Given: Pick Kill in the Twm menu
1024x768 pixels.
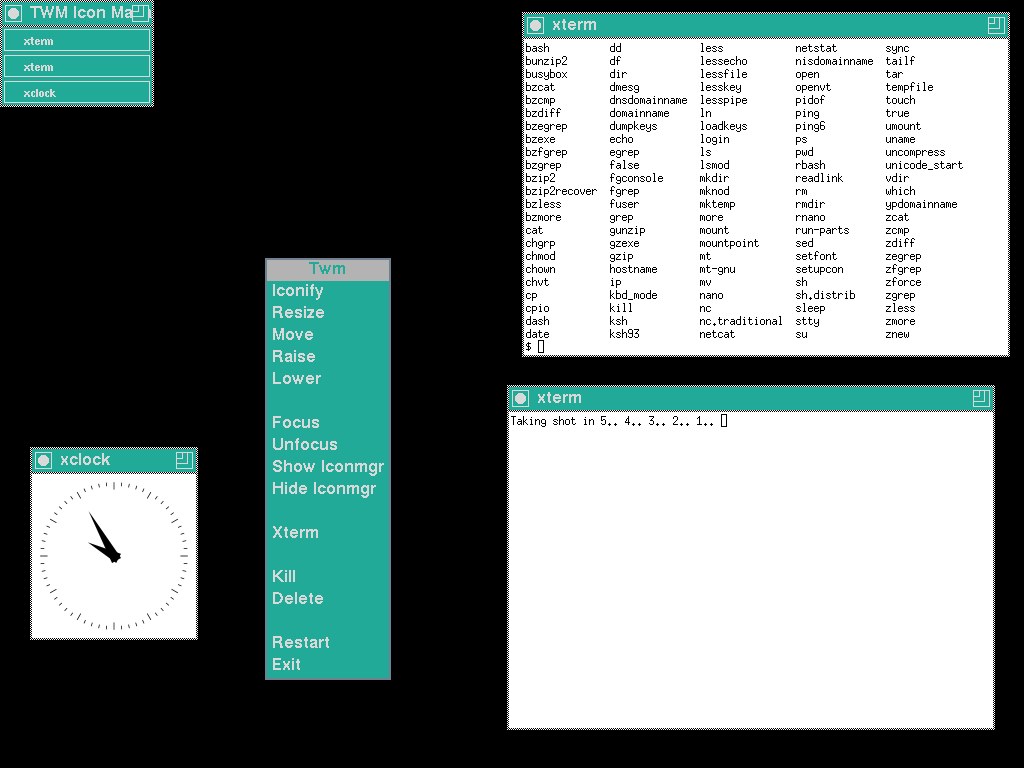Looking at the screenshot, I should pyautogui.click(x=284, y=577).
